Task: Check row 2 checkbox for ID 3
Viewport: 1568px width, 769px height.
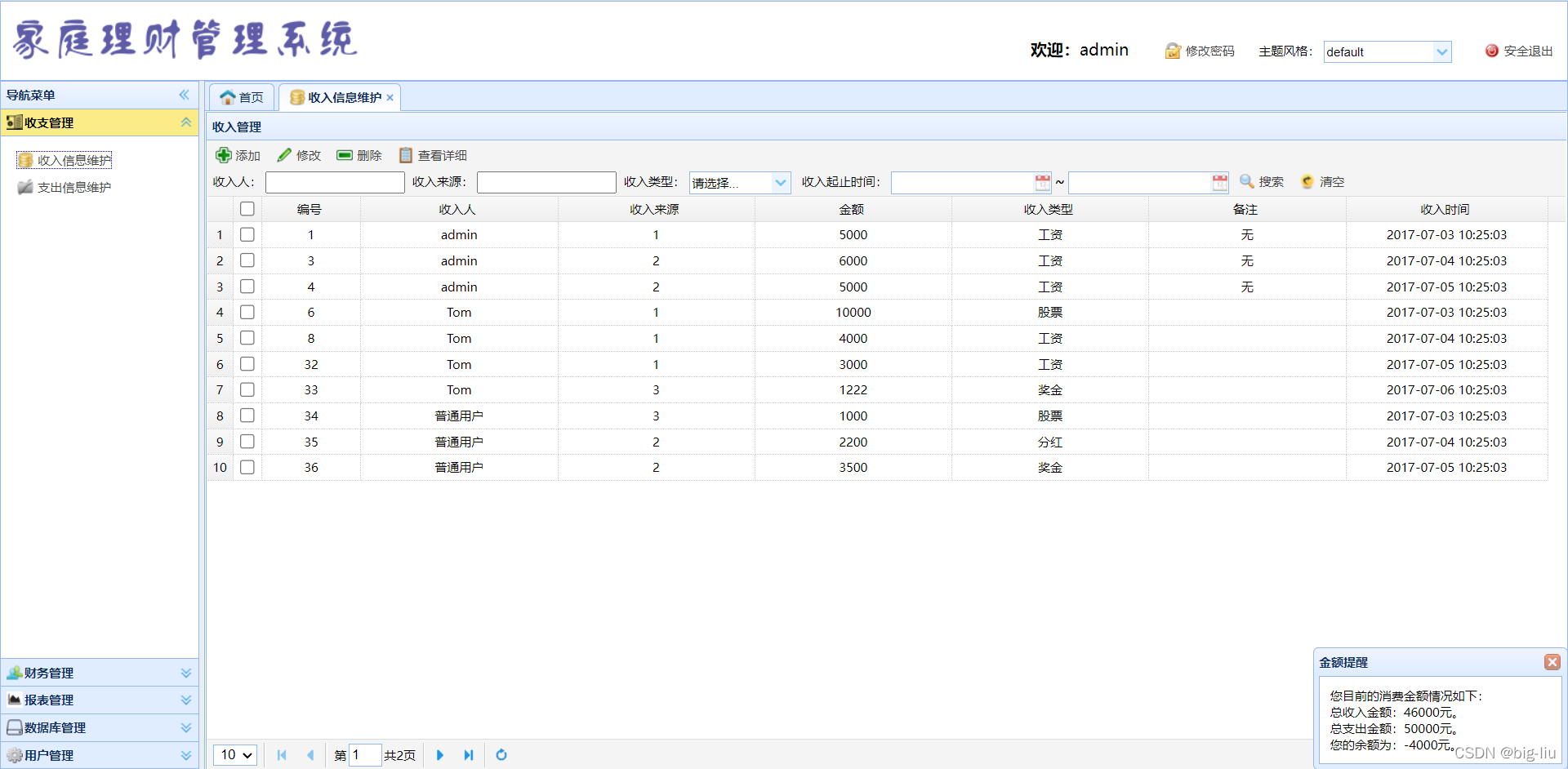Action: click(x=247, y=260)
